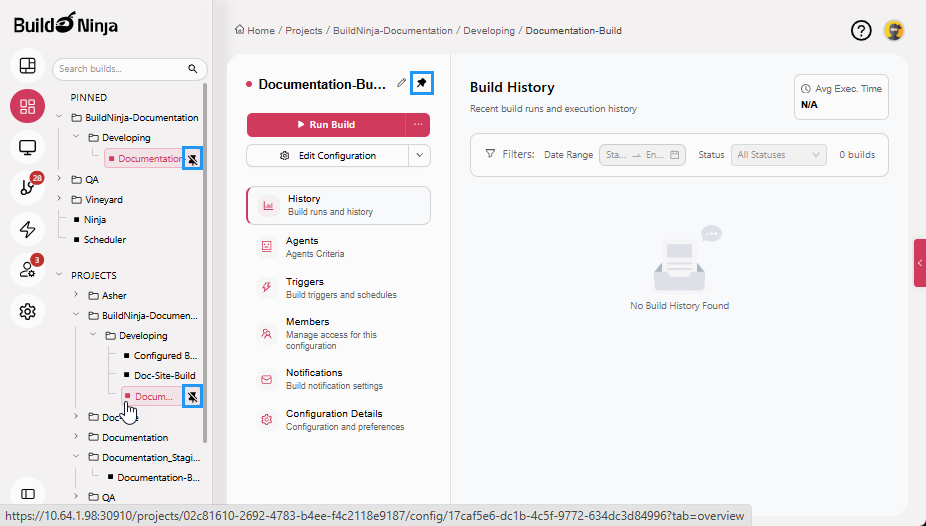Open the help question mark icon
This screenshot has width=926, height=526.
tap(861, 31)
